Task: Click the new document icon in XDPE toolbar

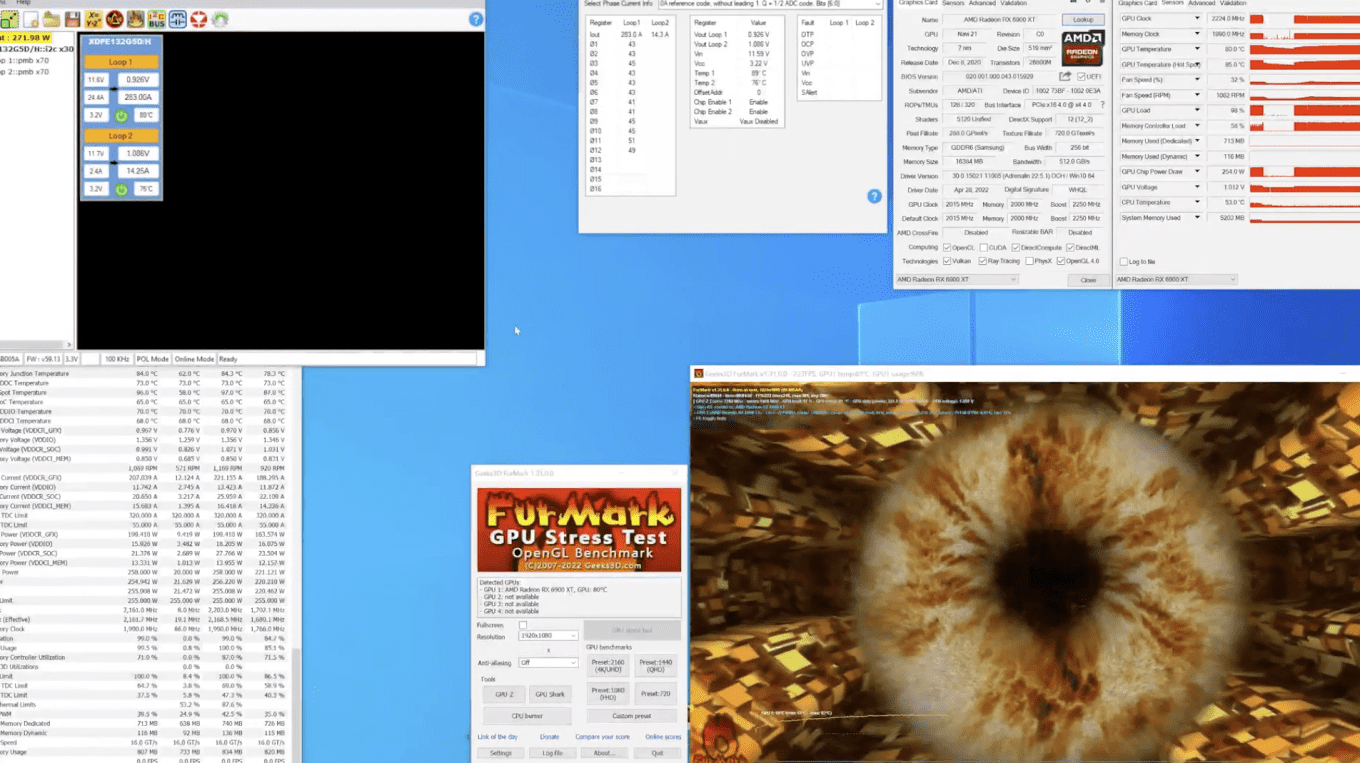Action: (x=31, y=20)
